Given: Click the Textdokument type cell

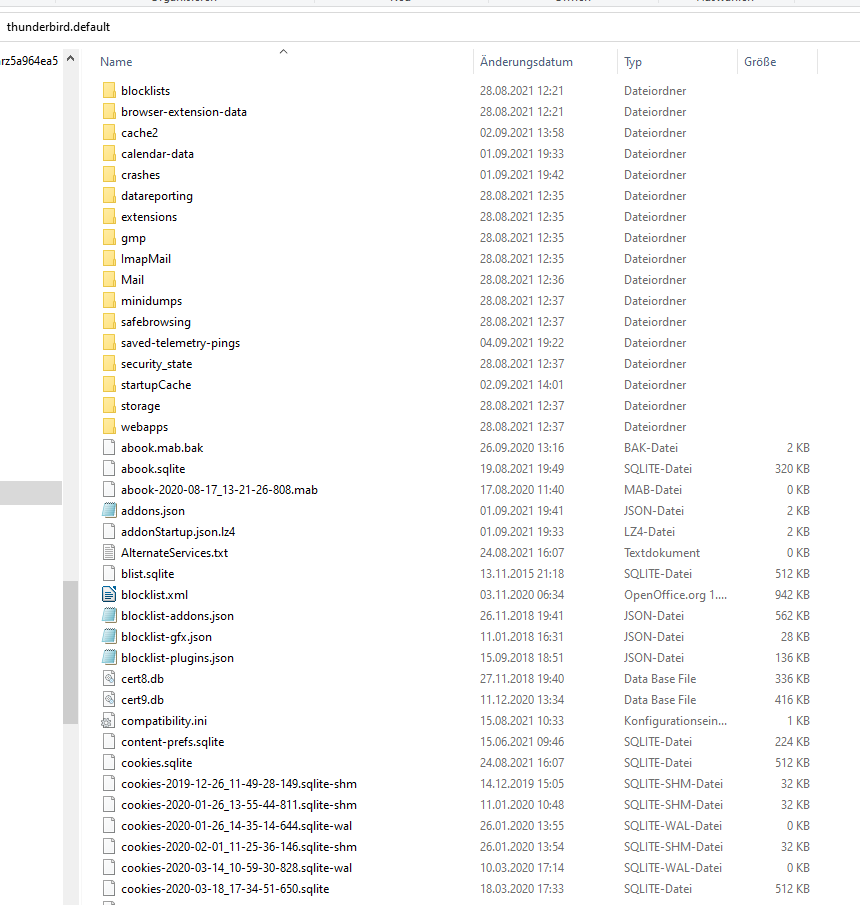Looking at the screenshot, I should click(x=662, y=553).
